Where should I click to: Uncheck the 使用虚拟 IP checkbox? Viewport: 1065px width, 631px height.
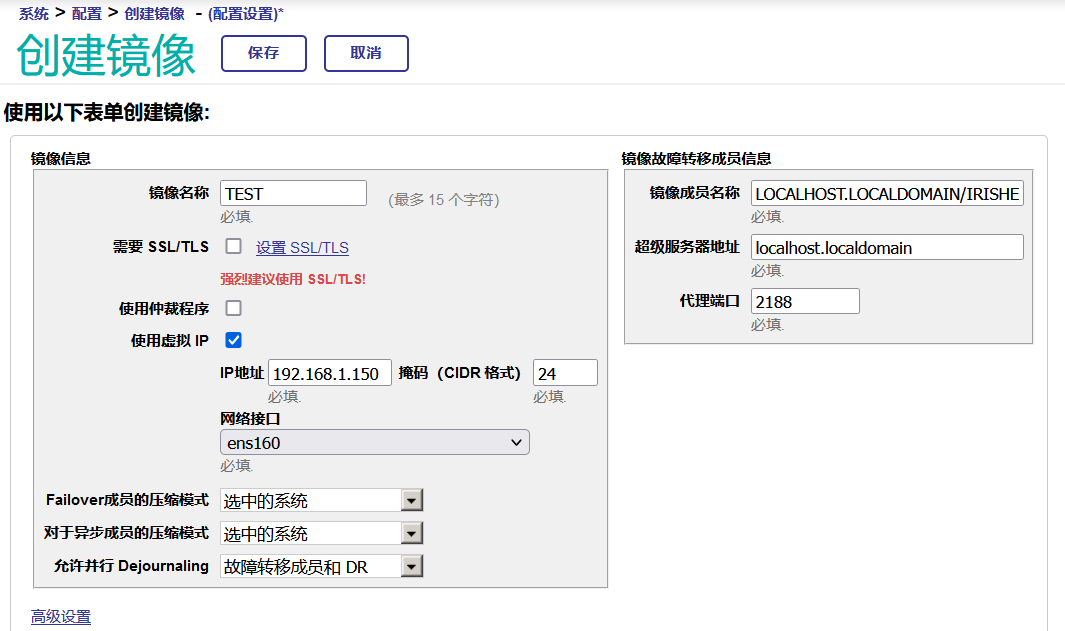coord(234,340)
